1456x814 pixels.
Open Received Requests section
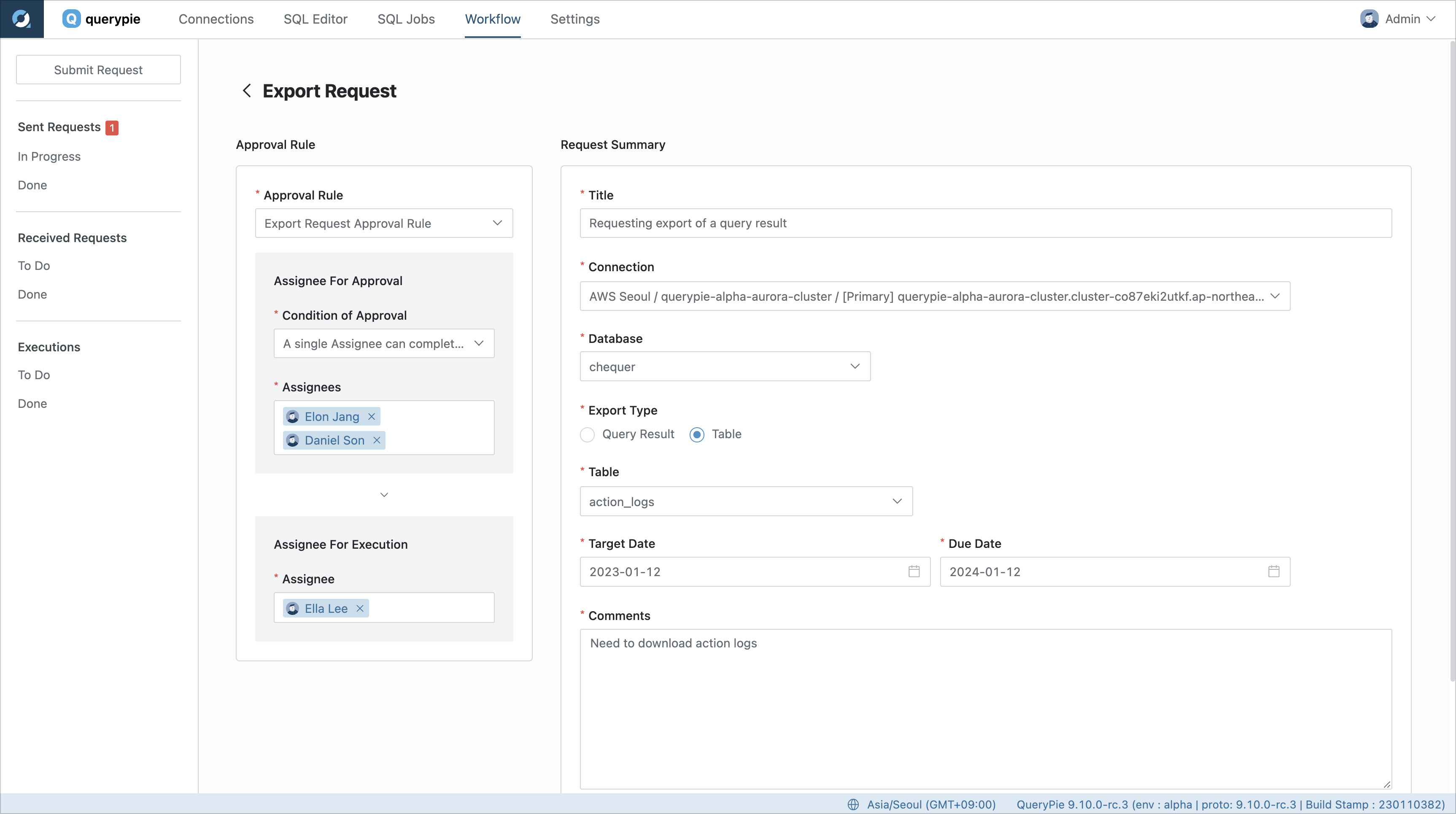click(x=72, y=238)
